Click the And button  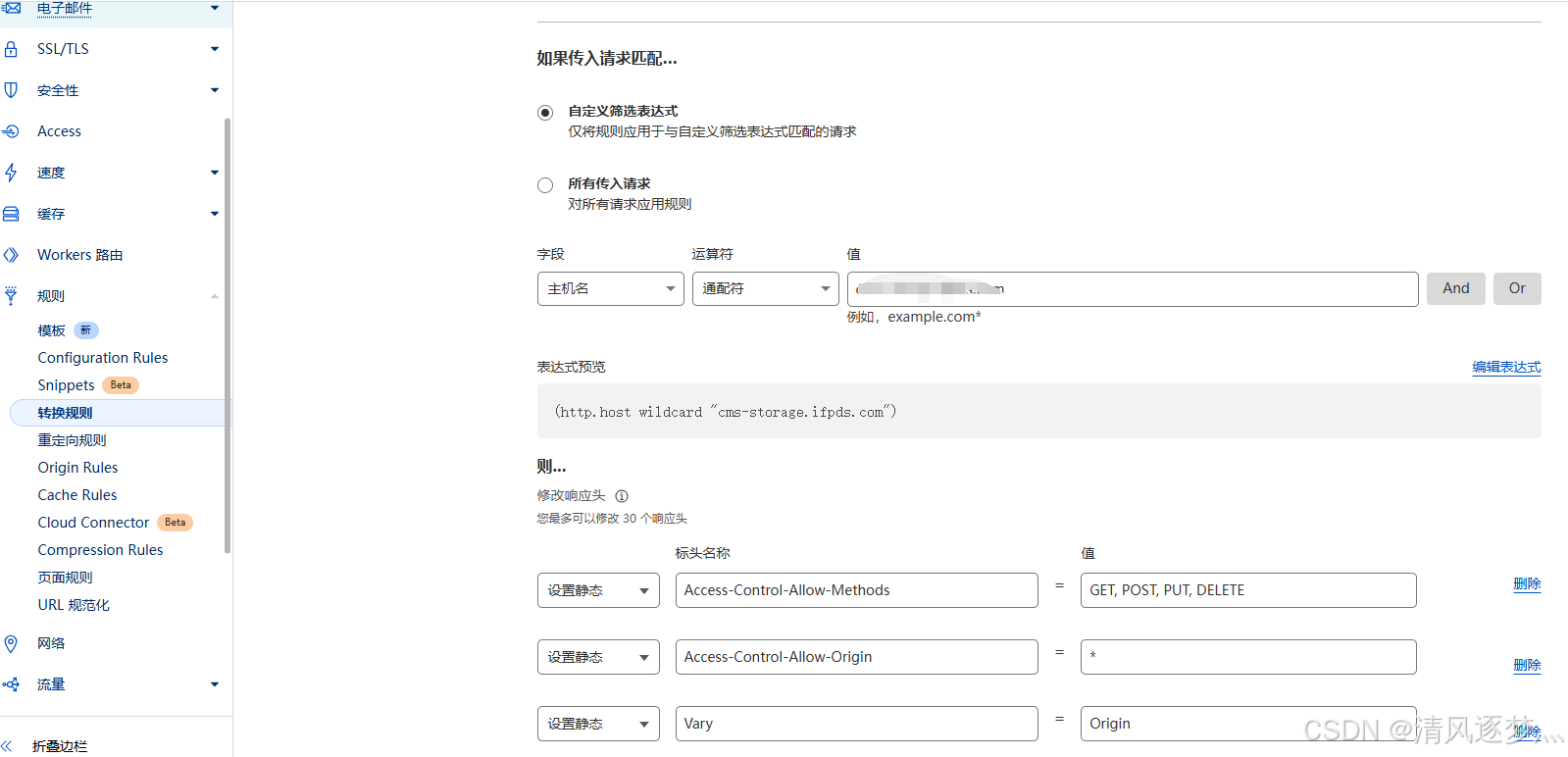point(1456,288)
